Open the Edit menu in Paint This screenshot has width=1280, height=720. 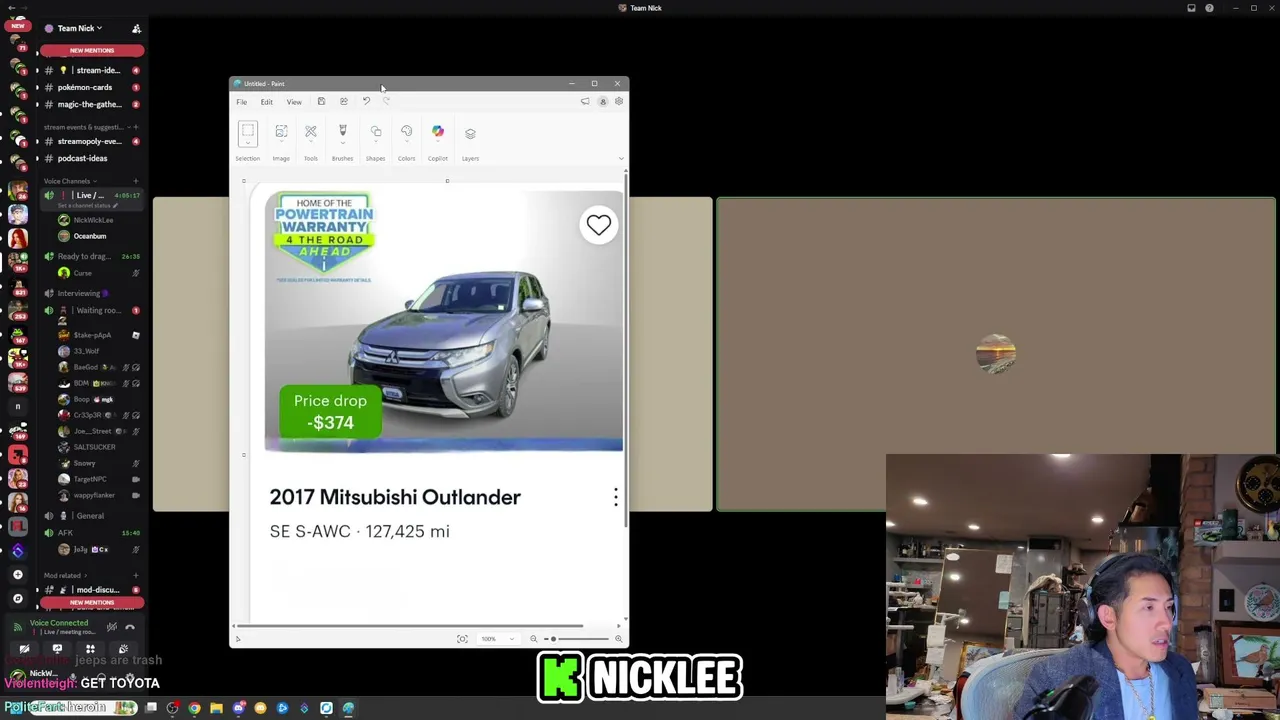(267, 102)
